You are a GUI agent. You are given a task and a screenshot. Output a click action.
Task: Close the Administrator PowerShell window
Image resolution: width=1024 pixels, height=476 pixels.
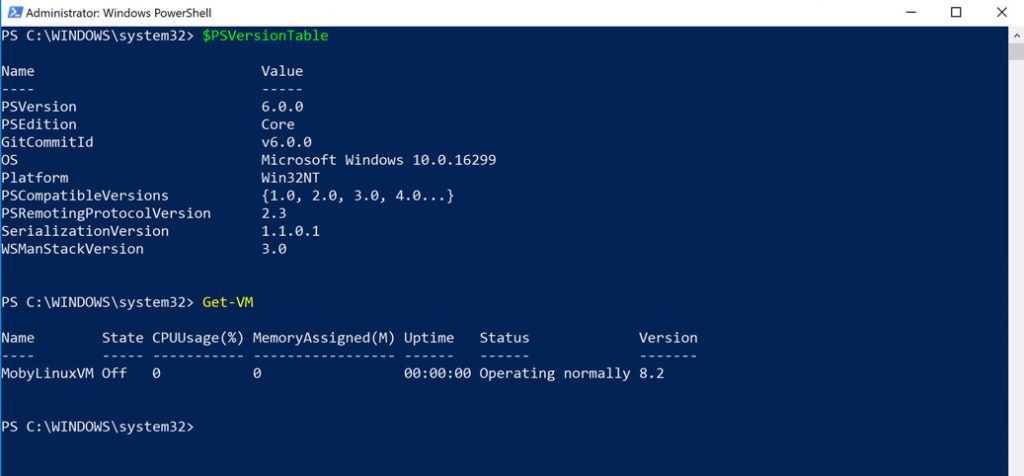1001,12
